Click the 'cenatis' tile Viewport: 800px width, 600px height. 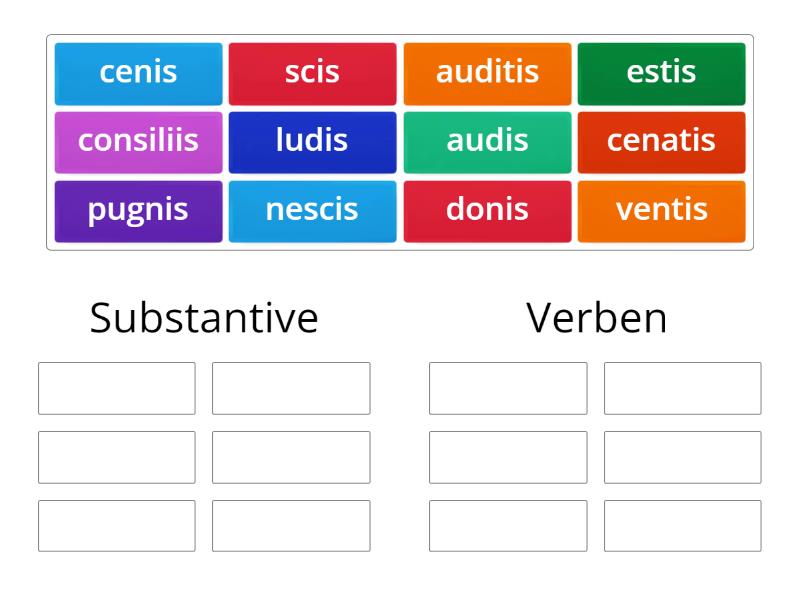662,140
